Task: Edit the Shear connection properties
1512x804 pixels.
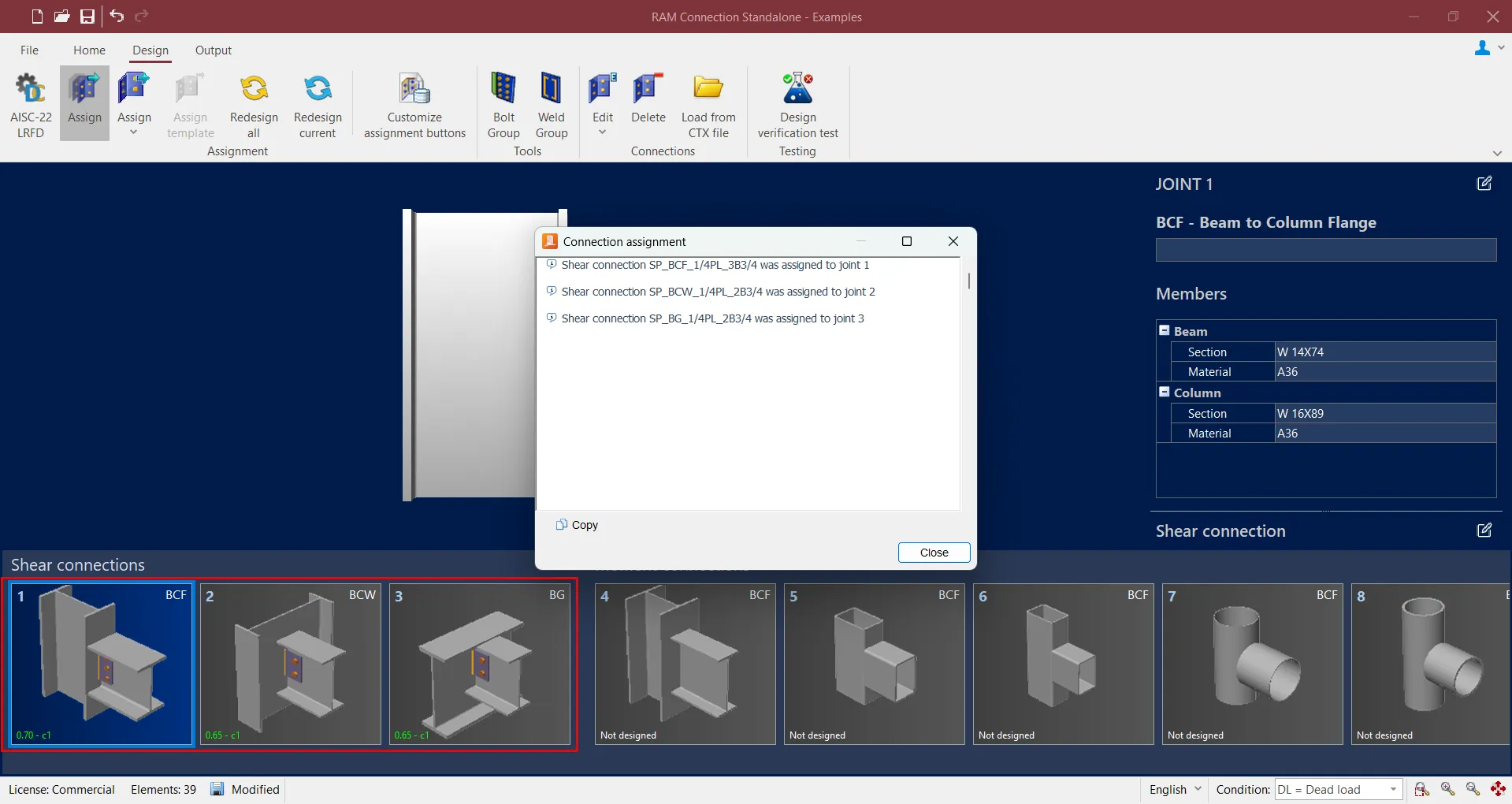Action: [1484, 530]
